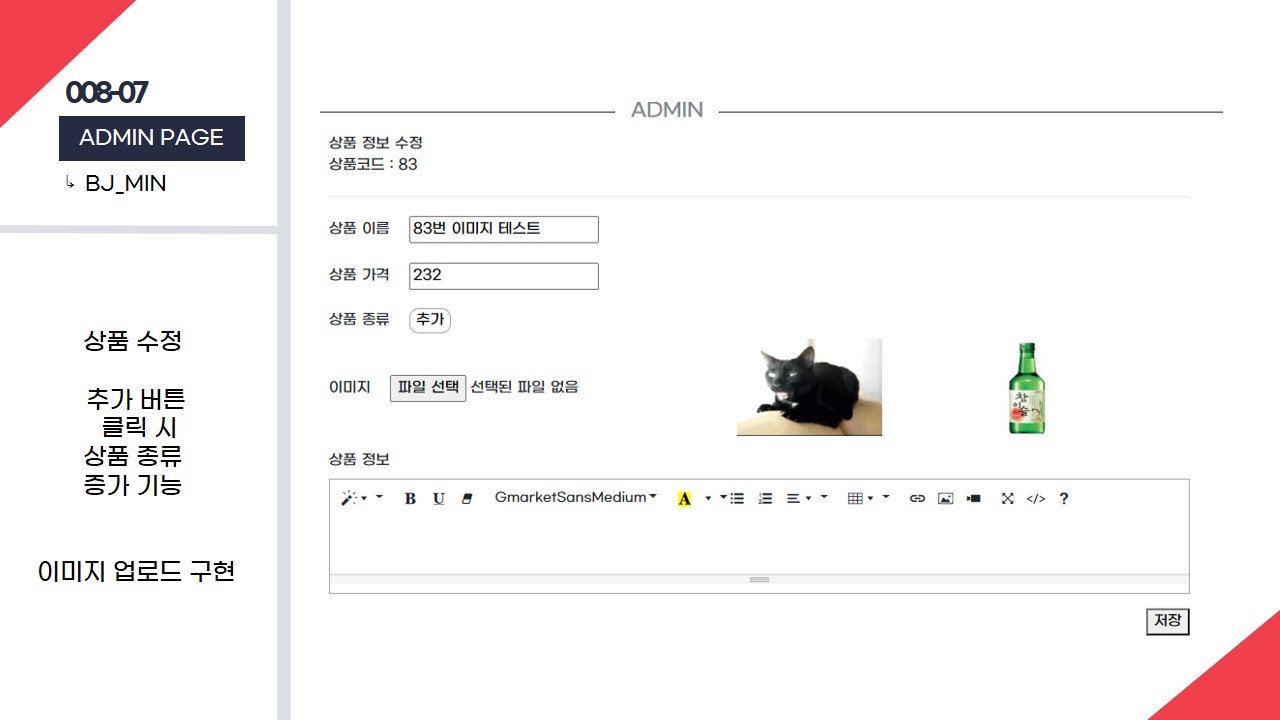Click the 파일 선택 file chooser button
The width and height of the screenshot is (1280, 720).
pos(428,388)
